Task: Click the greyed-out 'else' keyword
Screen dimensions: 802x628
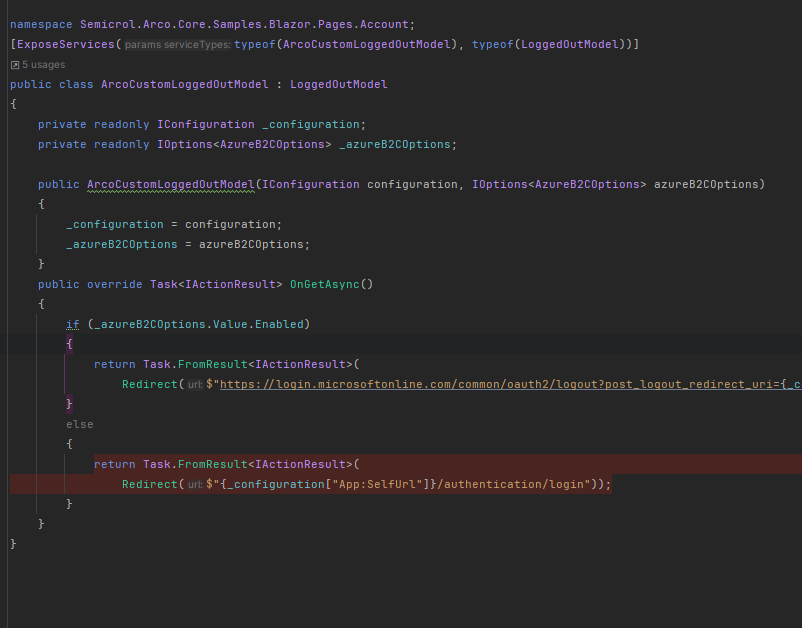Action: tap(79, 424)
